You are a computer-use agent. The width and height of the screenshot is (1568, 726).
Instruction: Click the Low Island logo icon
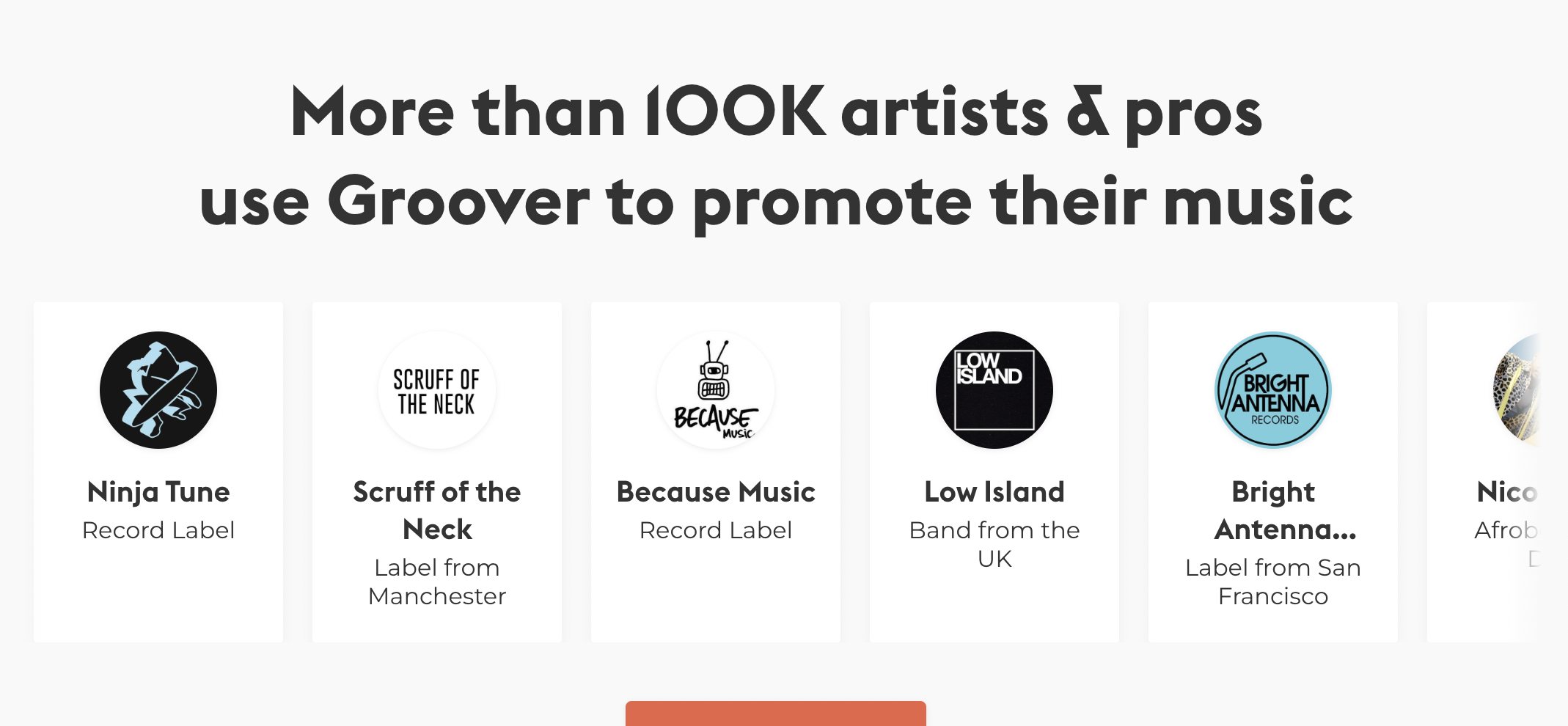(994, 390)
